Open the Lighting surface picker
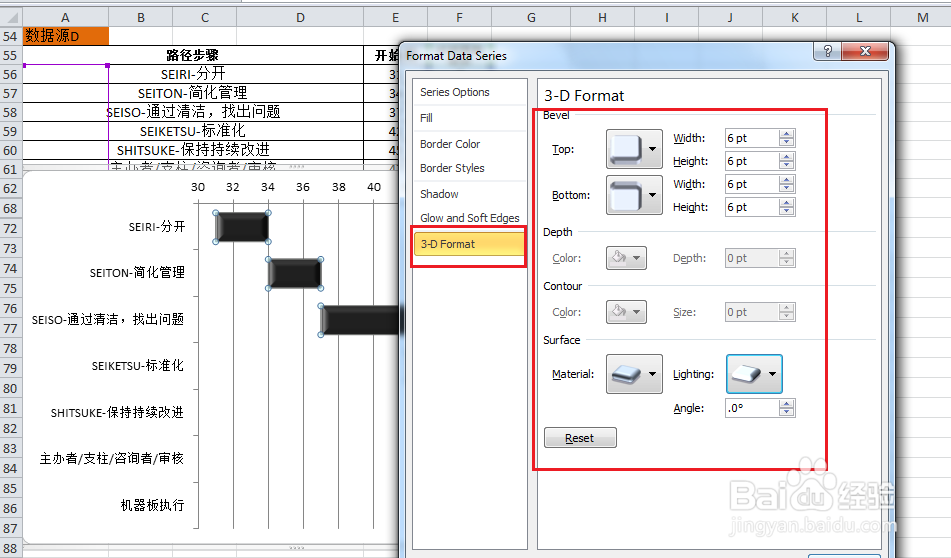This screenshot has height=558, width=951. click(754, 374)
